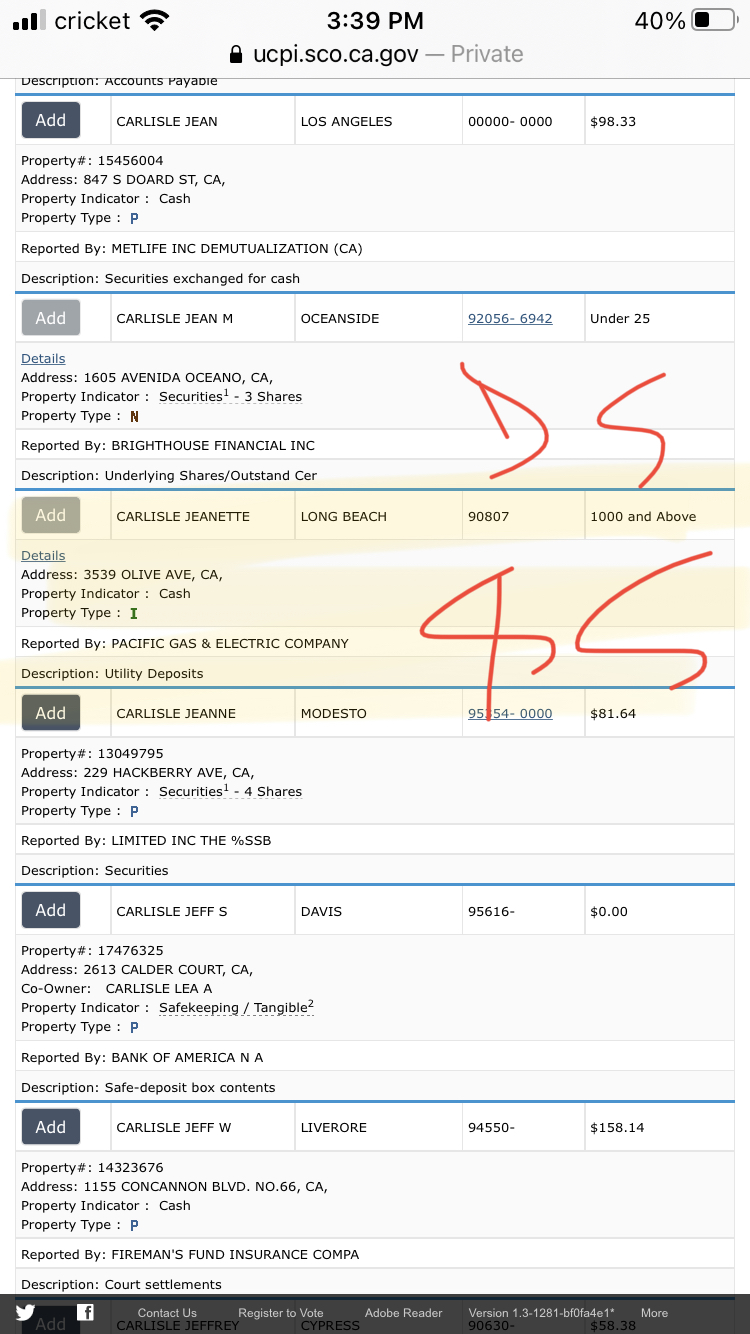Select the $98.33 amount cell
The height and width of the screenshot is (1334, 750).
point(660,121)
